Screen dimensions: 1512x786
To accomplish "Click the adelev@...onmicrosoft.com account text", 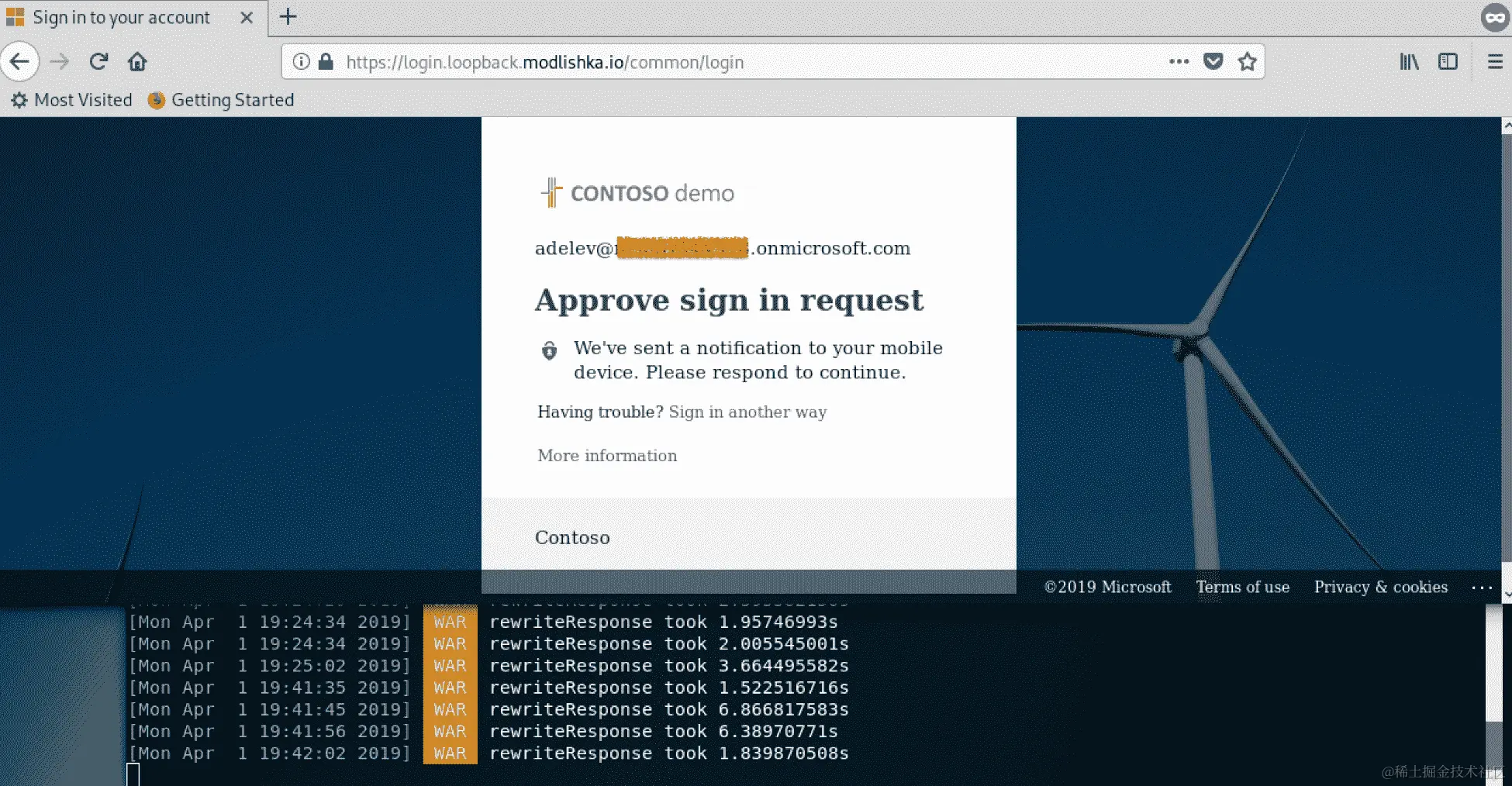I will pyautogui.click(x=723, y=248).
